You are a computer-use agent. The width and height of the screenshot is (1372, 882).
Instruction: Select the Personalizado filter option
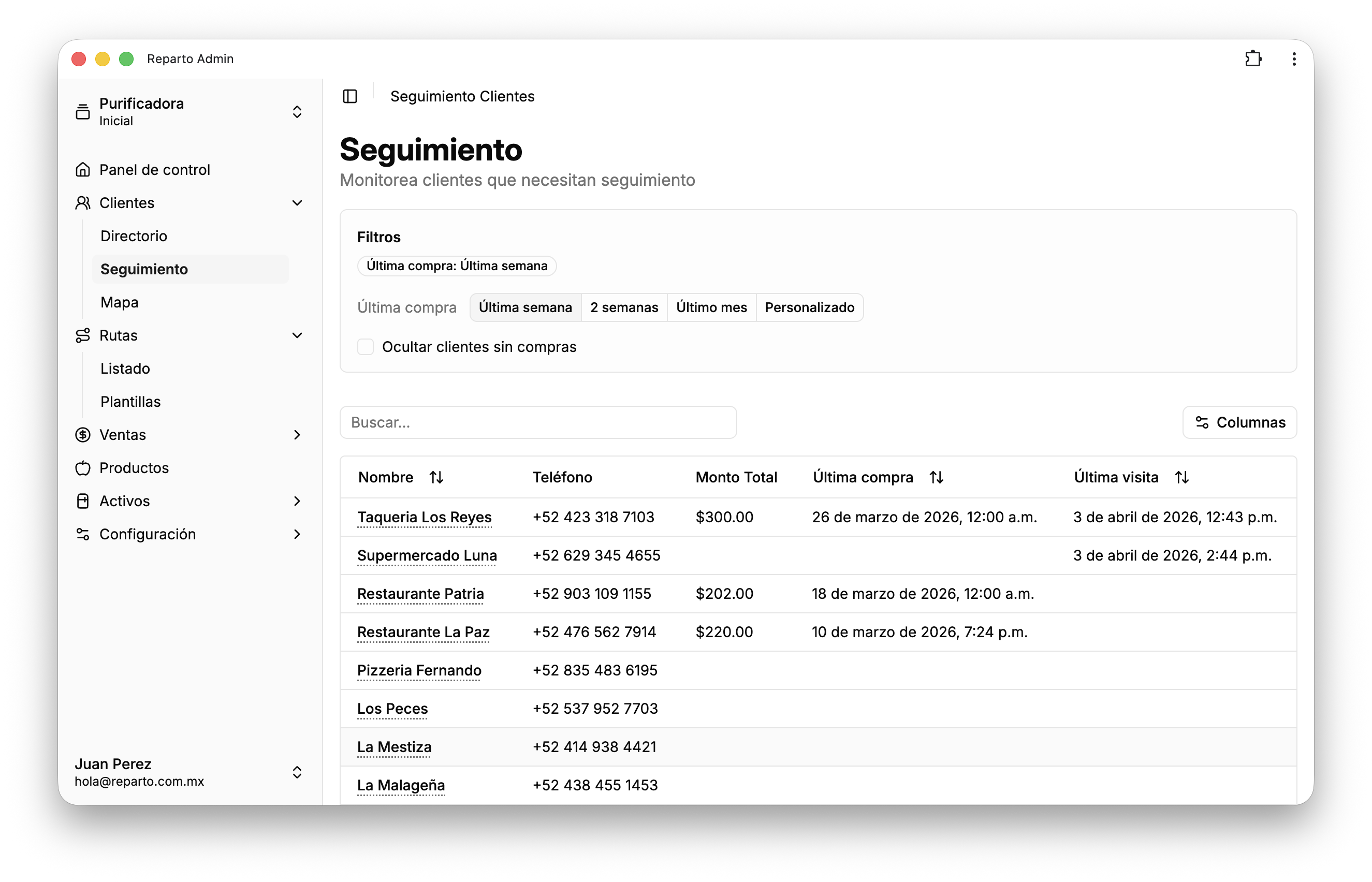[809, 307]
